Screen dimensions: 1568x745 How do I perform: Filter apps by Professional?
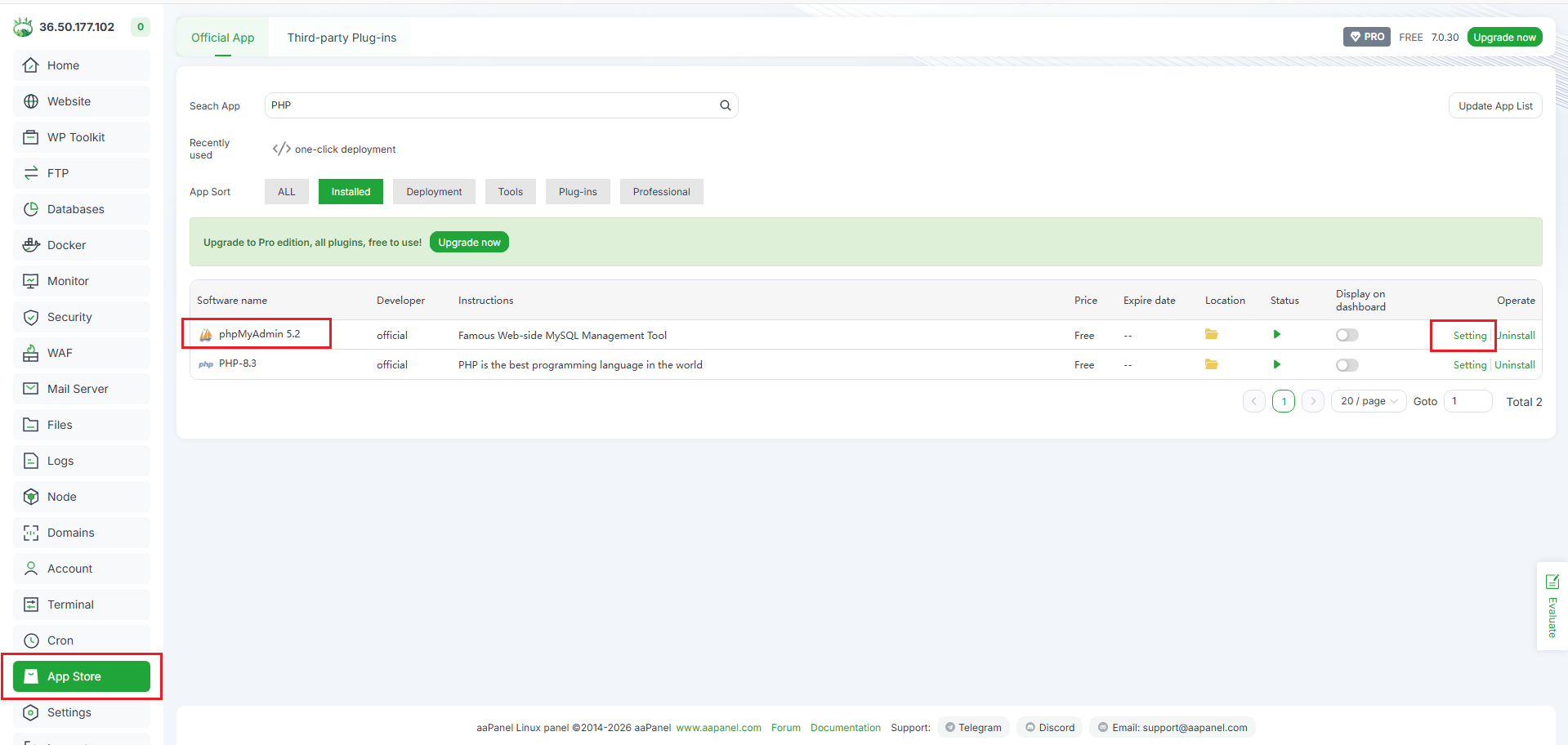coord(661,192)
